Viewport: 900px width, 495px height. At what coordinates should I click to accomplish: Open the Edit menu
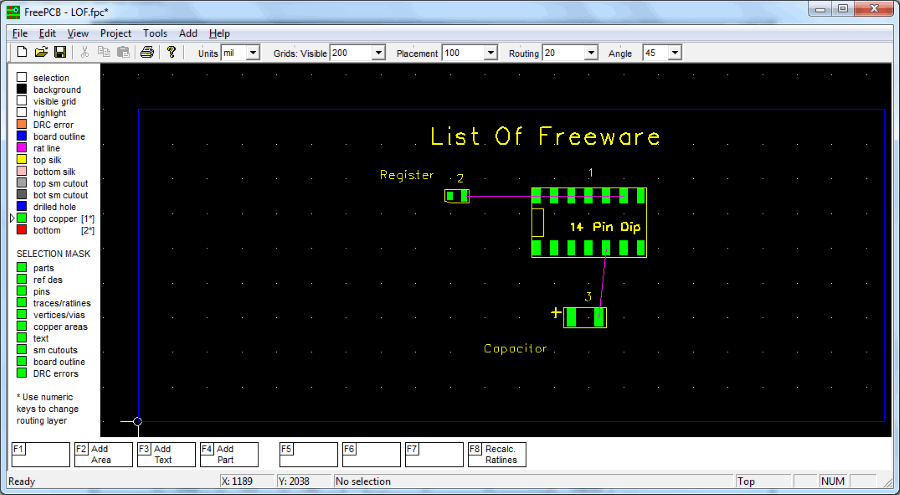pyautogui.click(x=48, y=33)
